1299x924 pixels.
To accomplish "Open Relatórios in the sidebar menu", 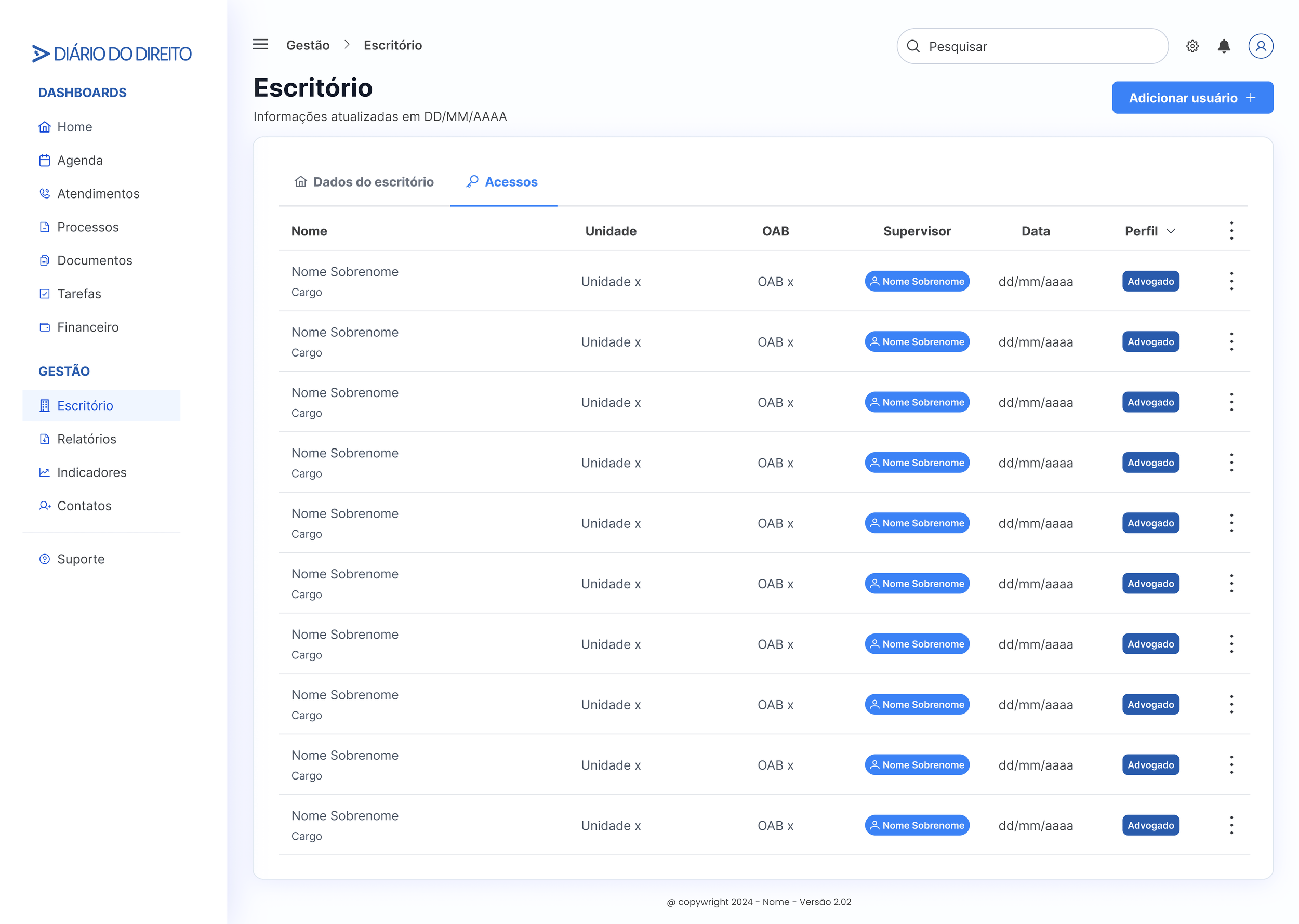I will point(86,439).
